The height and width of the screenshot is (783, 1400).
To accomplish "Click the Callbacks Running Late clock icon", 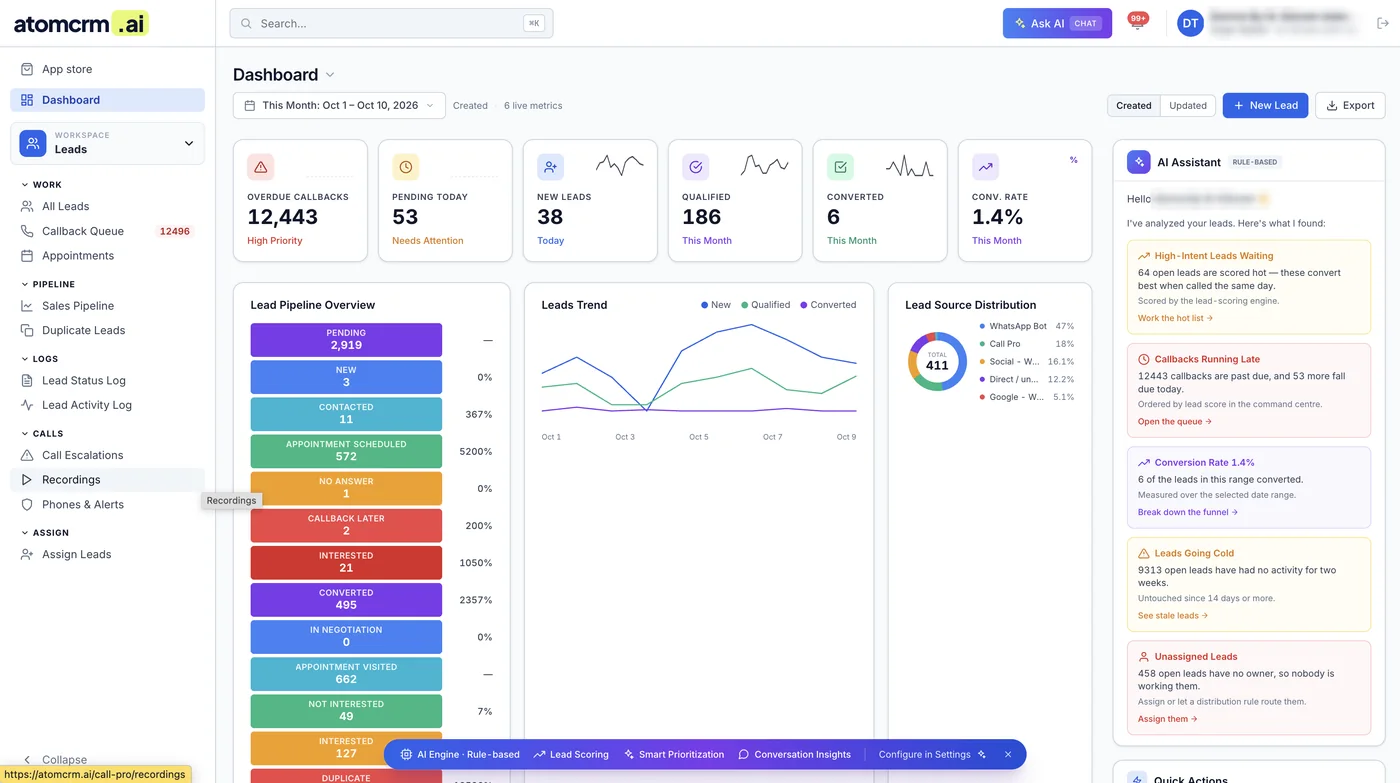I will [1144, 359].
